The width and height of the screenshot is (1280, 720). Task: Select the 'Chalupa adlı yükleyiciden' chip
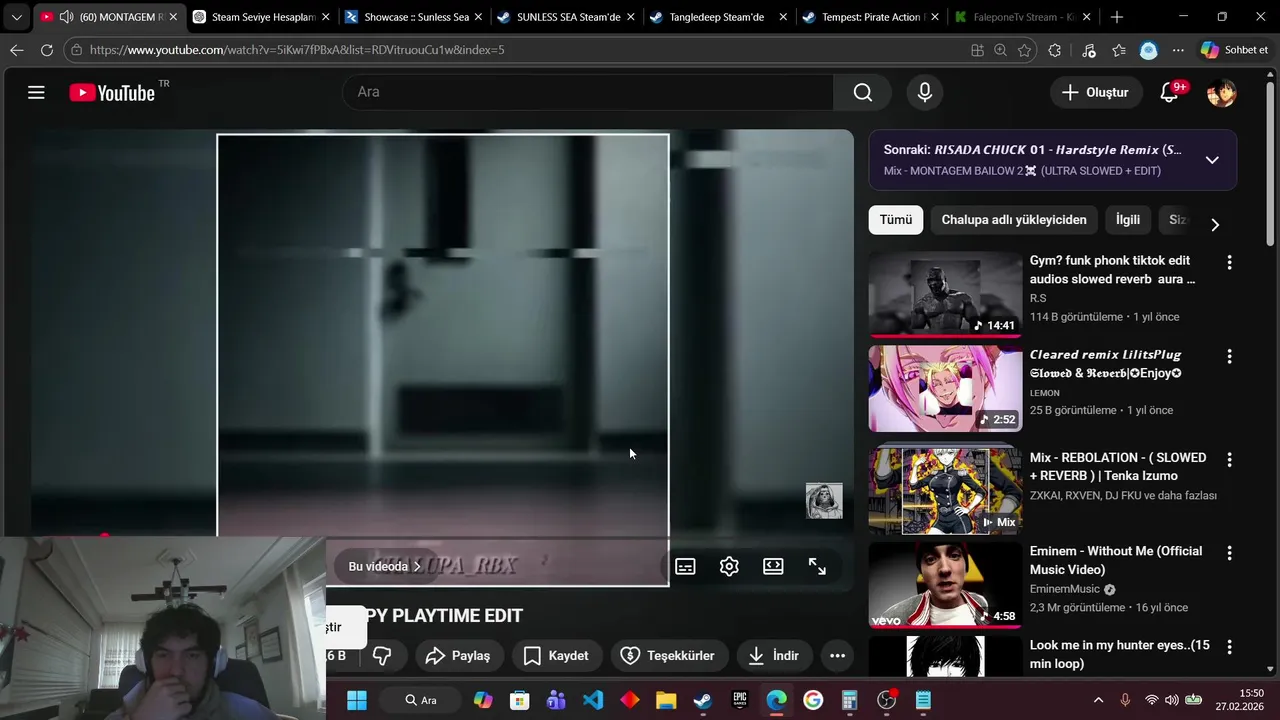click(x=1014, y=220)
